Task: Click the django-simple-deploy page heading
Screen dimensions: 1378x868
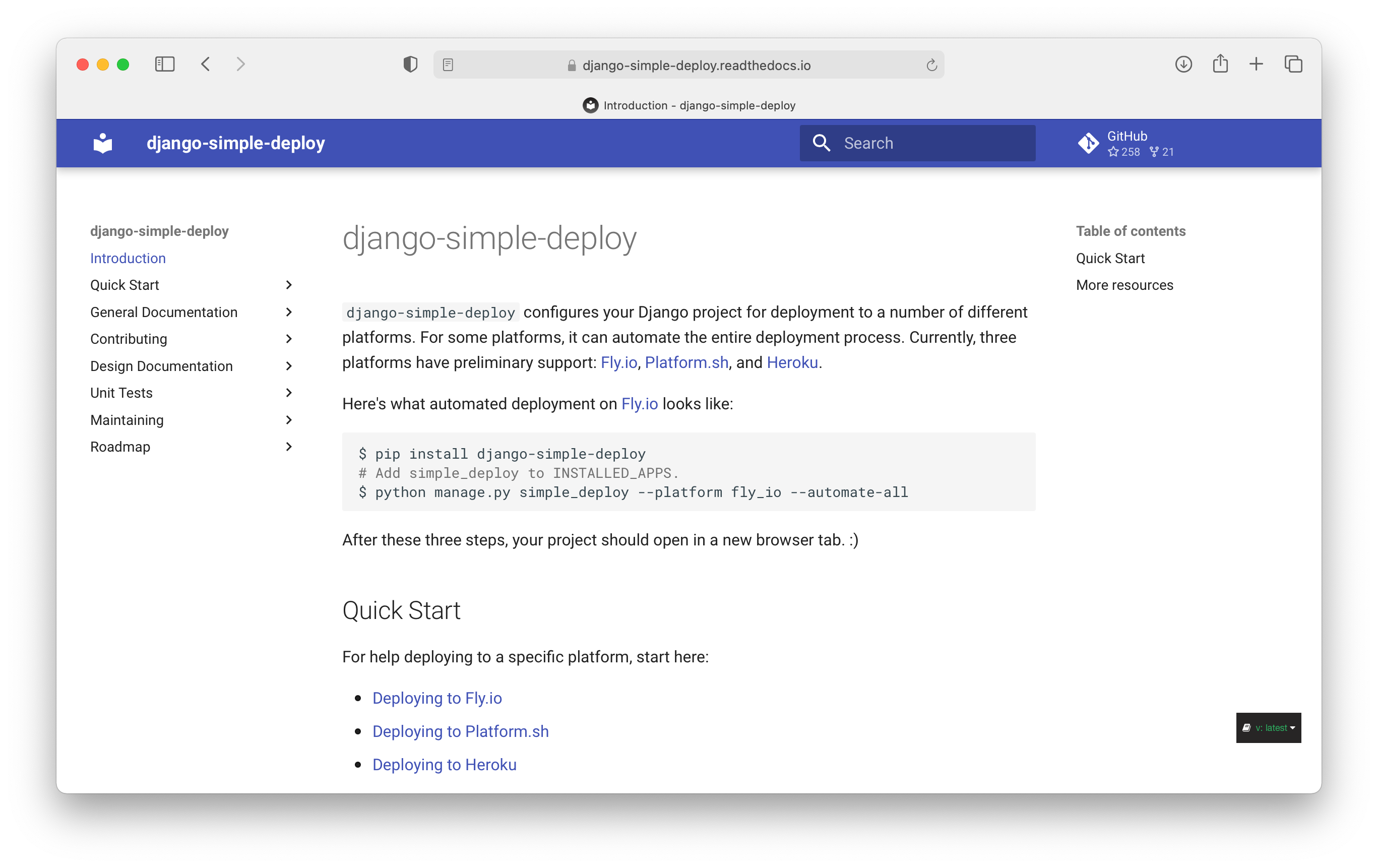Action: click(489, 237)
